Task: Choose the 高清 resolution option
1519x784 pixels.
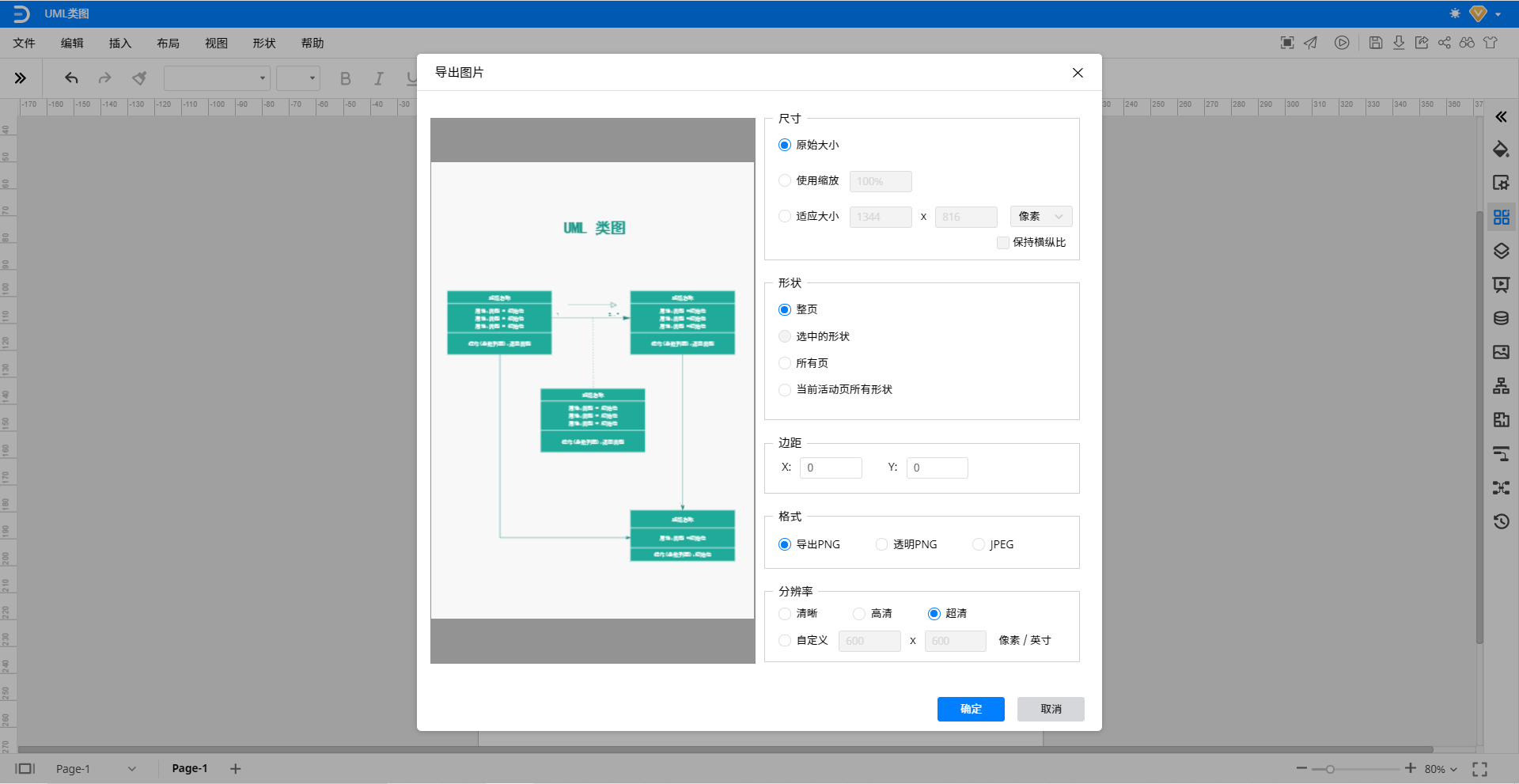Action: pyautogui.click(x=858, y=614)
